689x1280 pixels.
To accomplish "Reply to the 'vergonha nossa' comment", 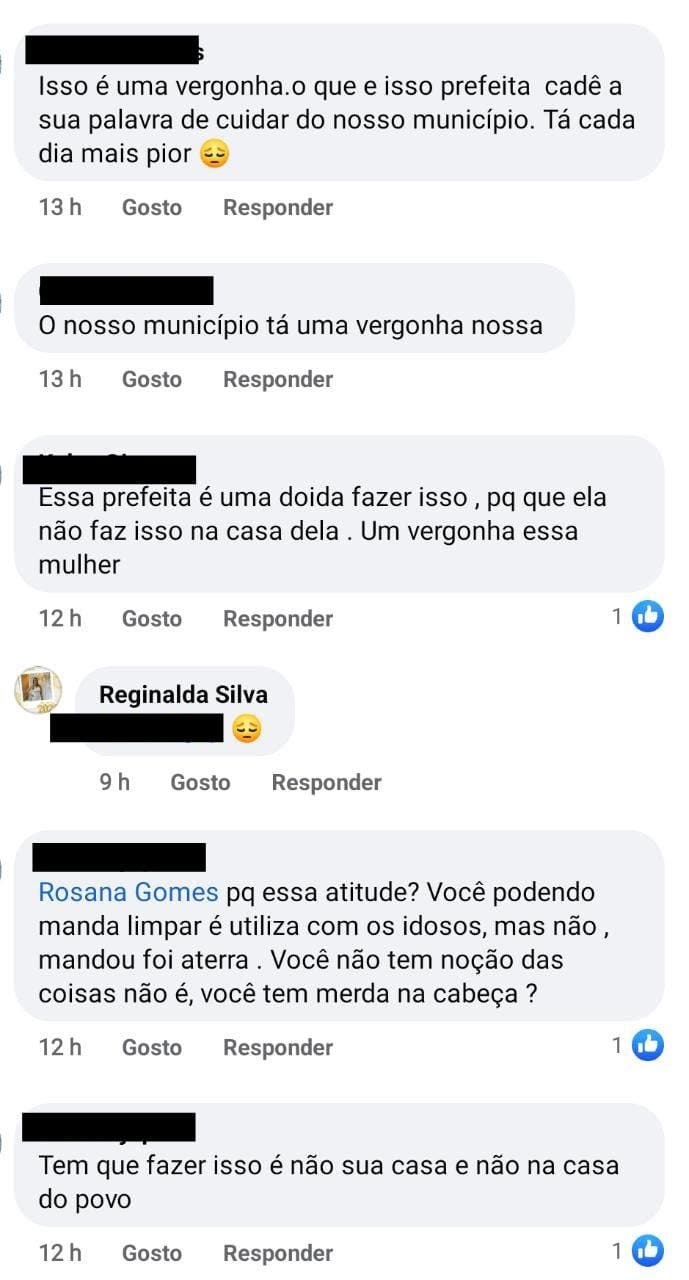I will [x=278, y=379].
